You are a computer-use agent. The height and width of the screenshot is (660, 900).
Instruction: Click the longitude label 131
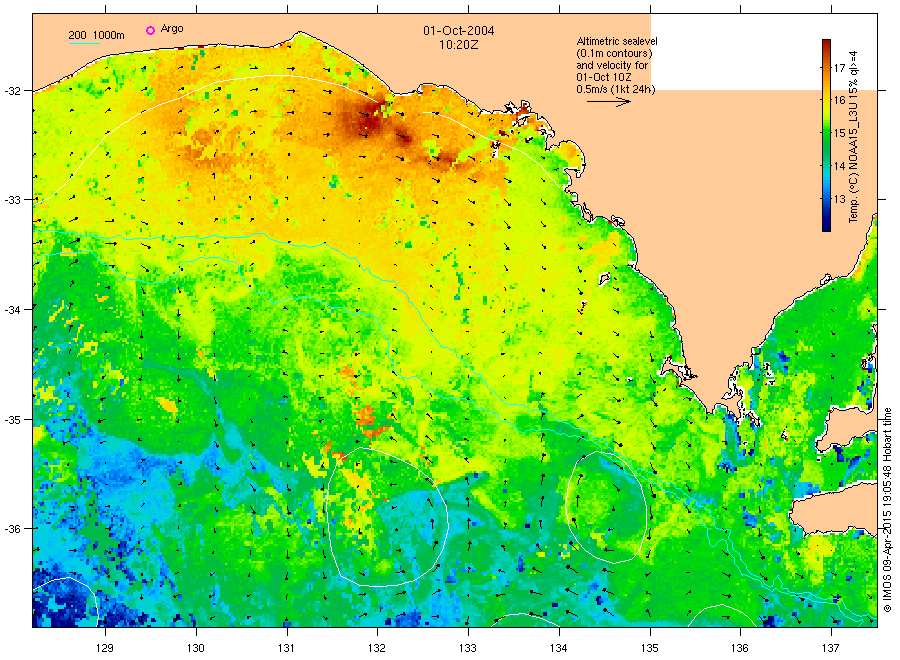[x=286, y=648]
